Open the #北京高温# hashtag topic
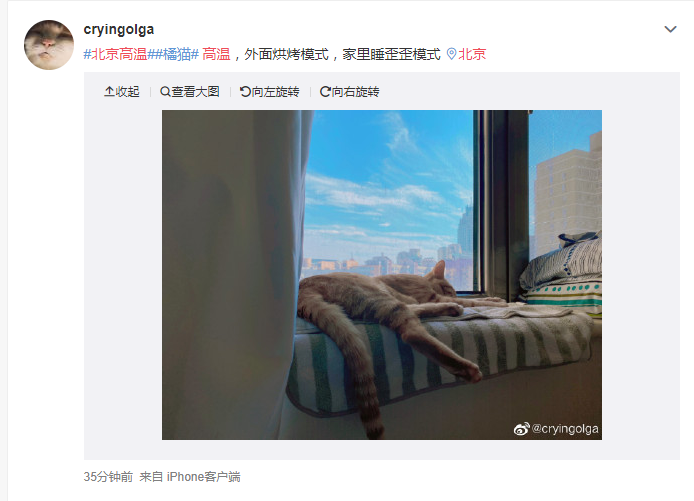Screen dimensions: 694x501 click(x=117, y=54)
